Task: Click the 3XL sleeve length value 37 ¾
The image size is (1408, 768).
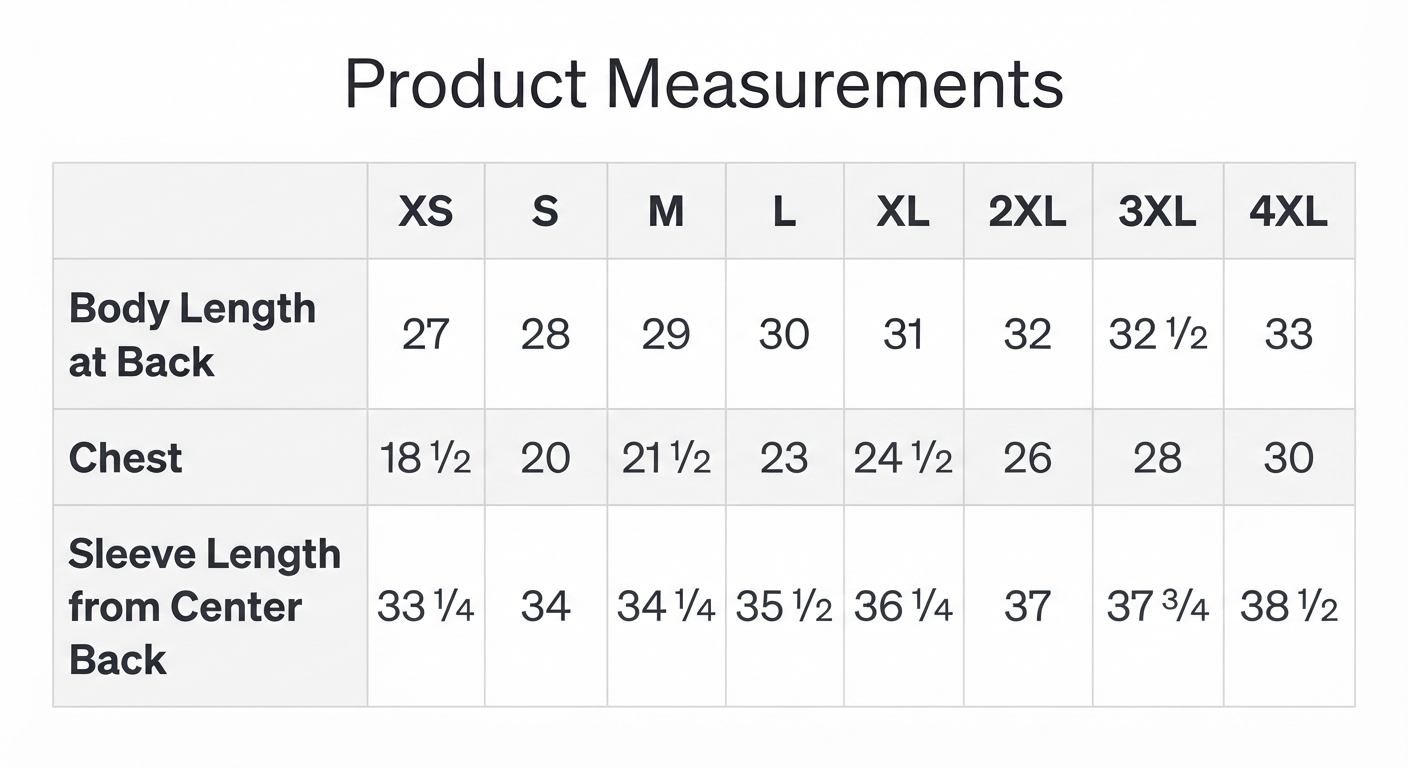Action: tap(1157, 606)
